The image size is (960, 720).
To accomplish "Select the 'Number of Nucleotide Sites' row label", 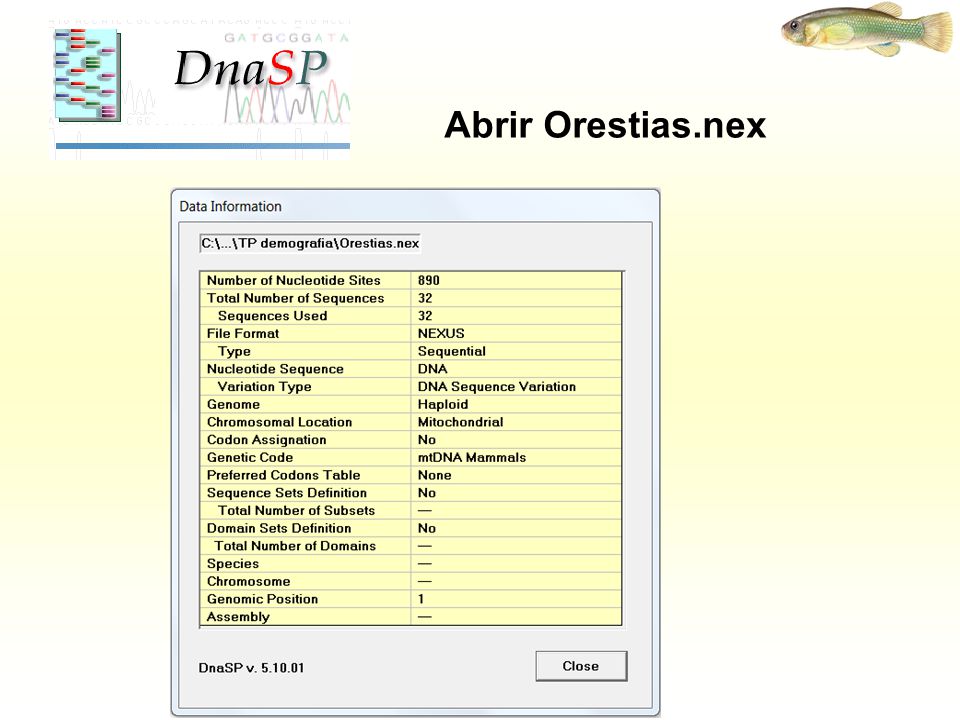I will [x=293, y=280].
